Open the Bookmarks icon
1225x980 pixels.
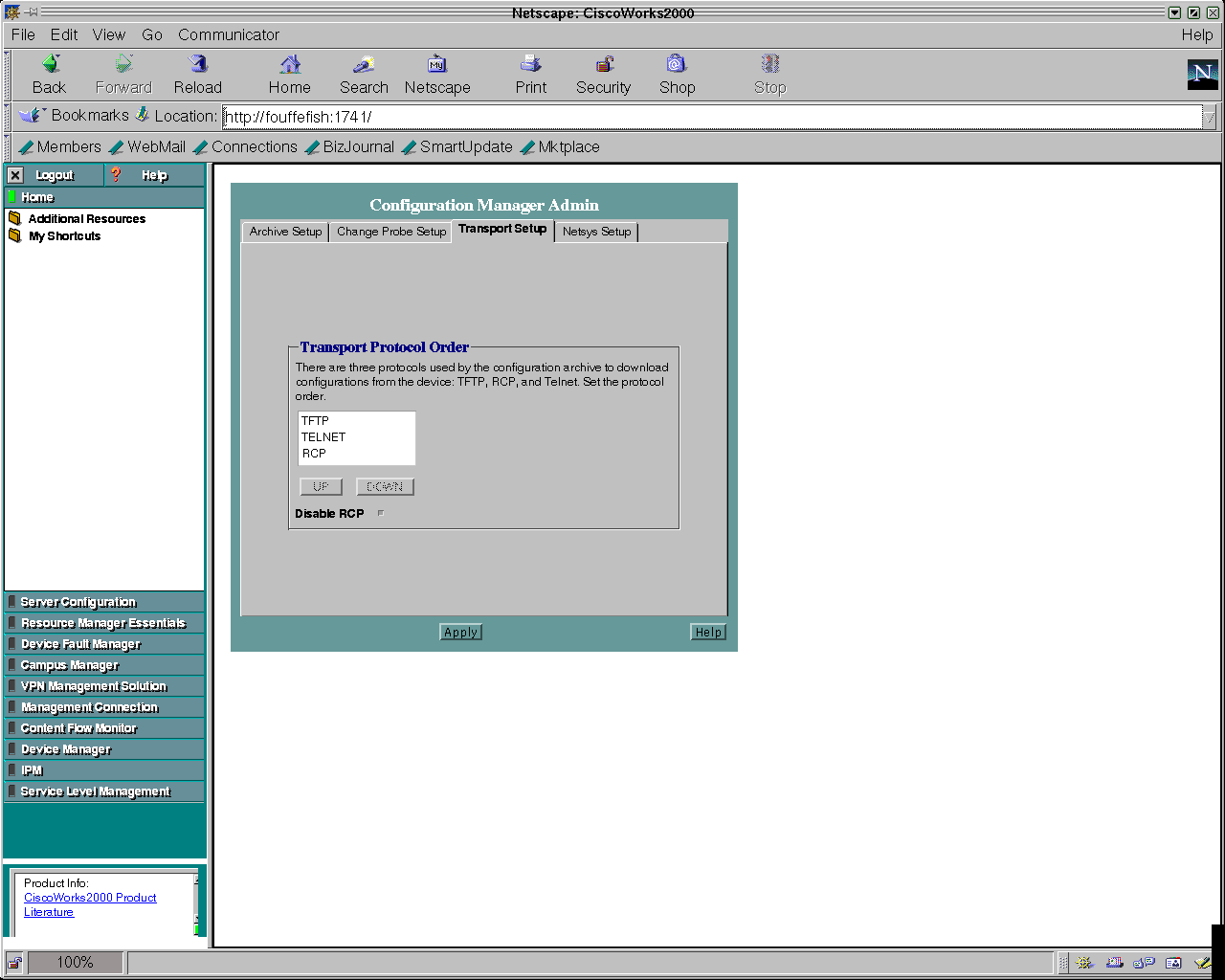tap(32, 115)
